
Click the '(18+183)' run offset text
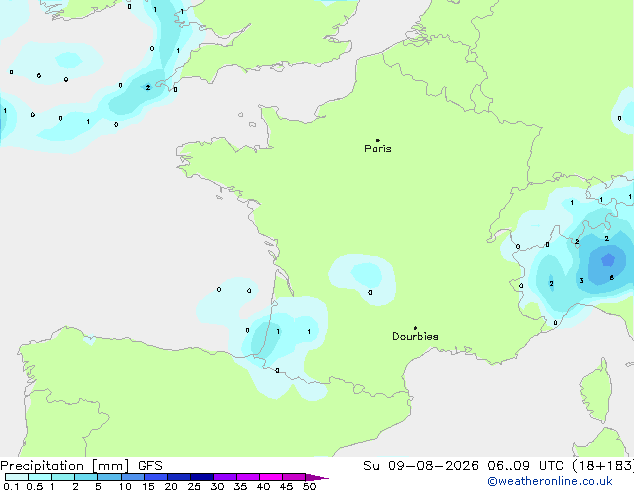(603, 466)
